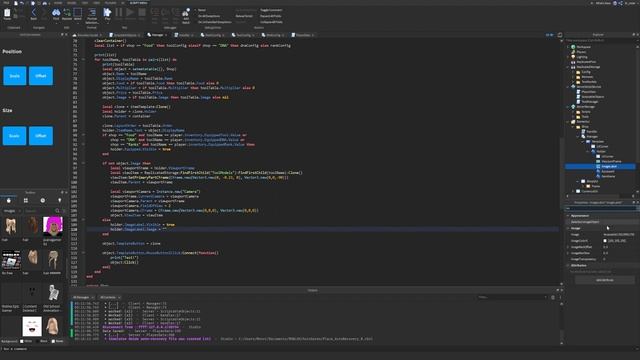Collapse StarterGui in Explorer
The image size is (640, 360).
[568, 122]
